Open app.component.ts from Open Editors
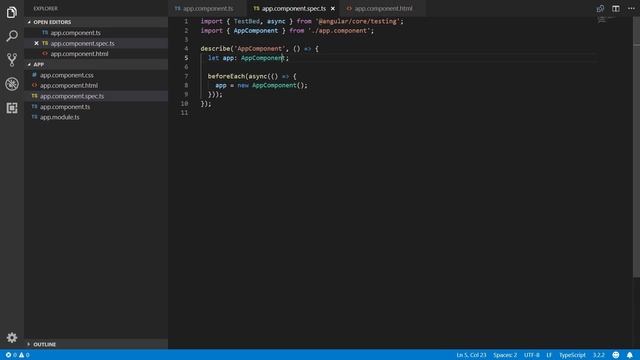This screenshot has height=360, width=640. click(96, 33)
